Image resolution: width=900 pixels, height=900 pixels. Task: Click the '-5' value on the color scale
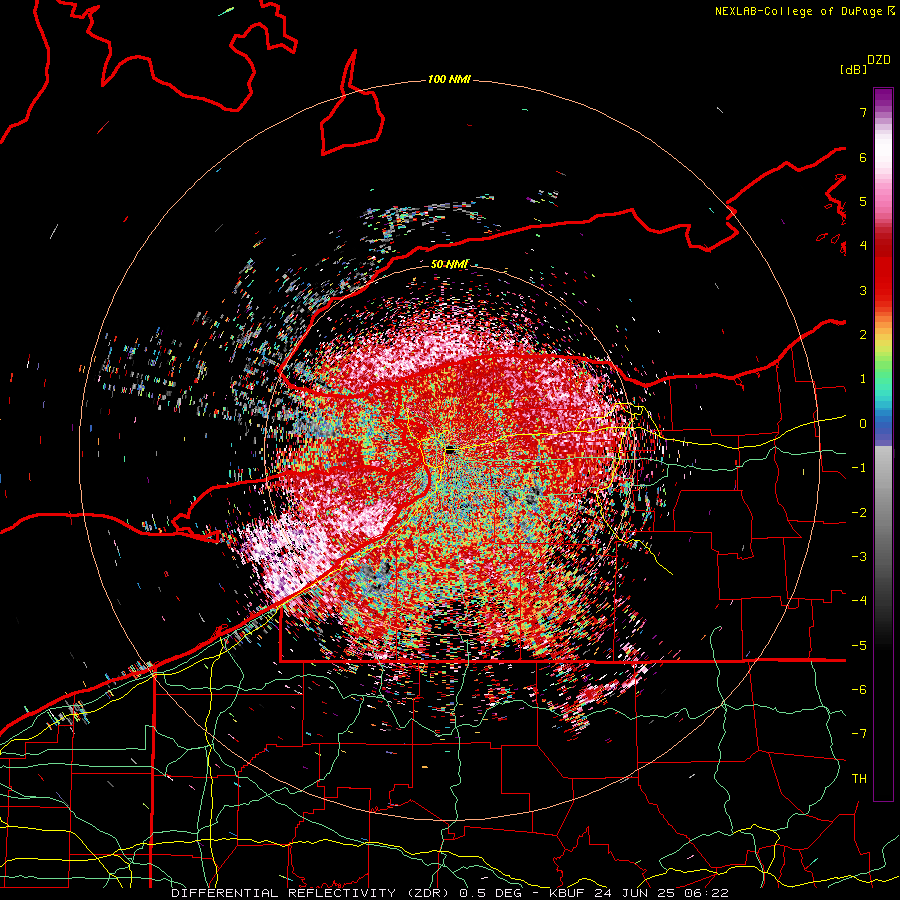859,646
